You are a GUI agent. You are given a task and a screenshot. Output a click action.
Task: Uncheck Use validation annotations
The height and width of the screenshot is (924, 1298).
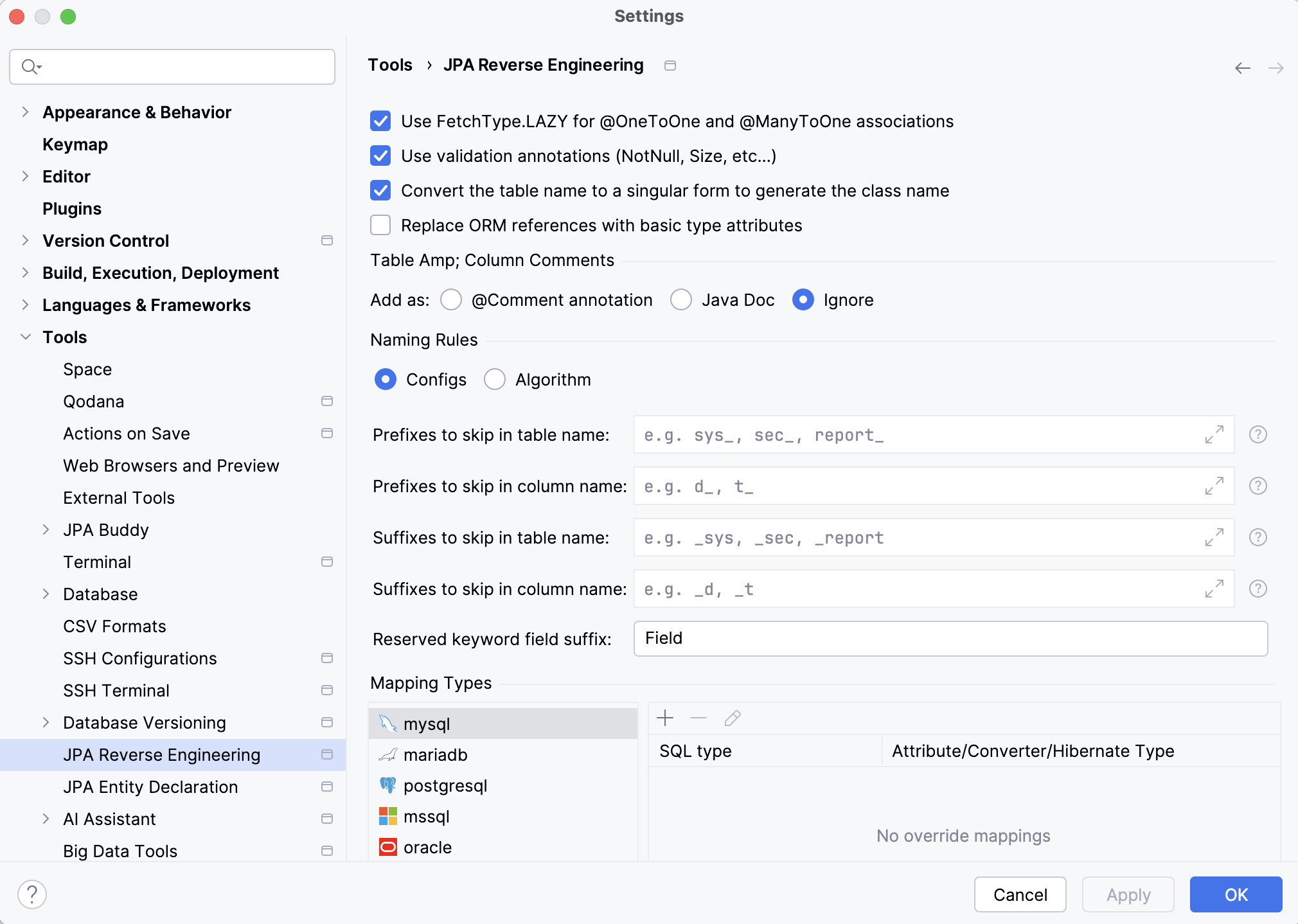[x=380, y=155]
